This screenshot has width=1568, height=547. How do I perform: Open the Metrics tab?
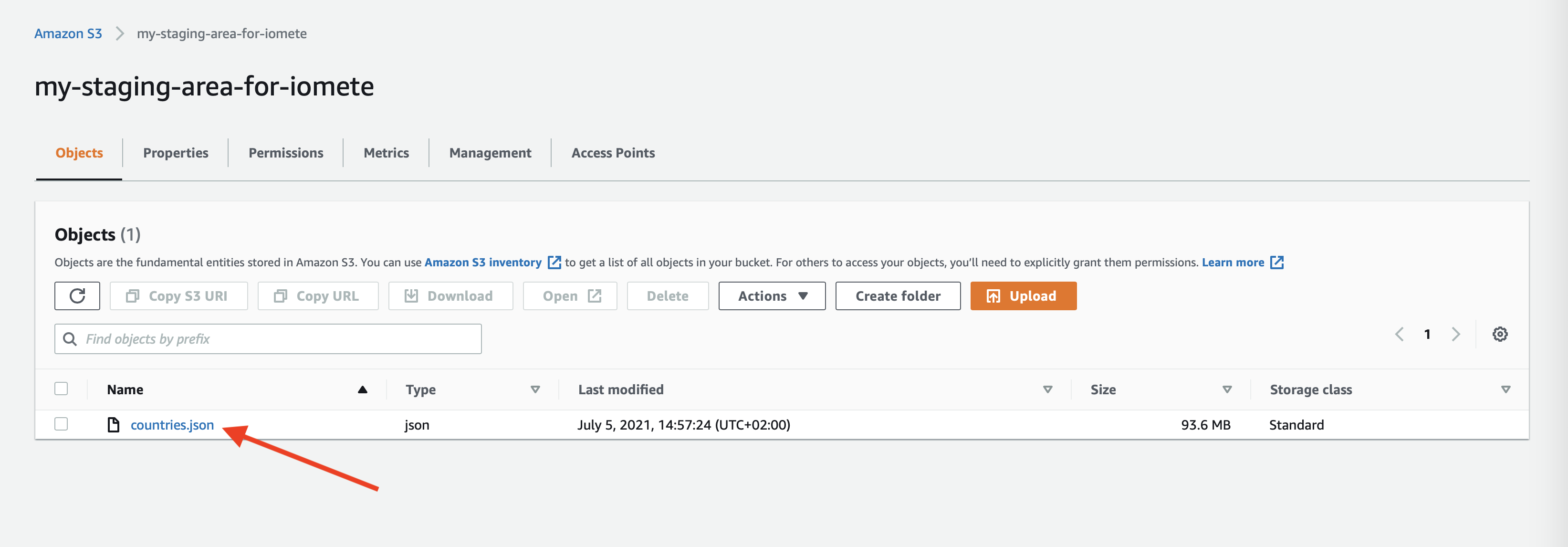(386, 153)
